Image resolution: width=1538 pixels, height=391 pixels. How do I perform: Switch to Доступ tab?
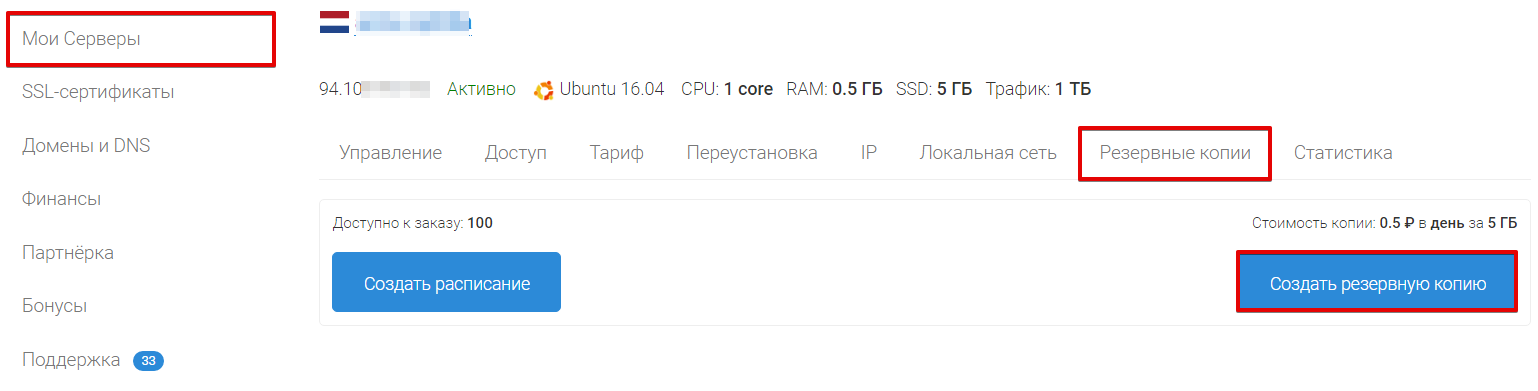point(516,153)
